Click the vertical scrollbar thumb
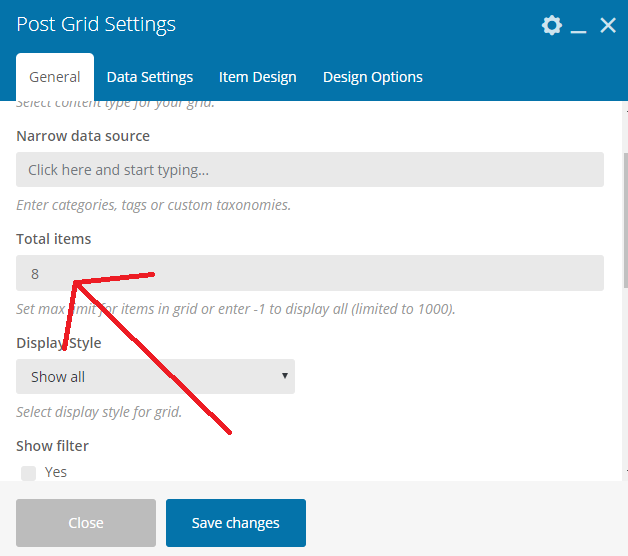The height and width of the screenshot is (556, 628). pos(626,220)
